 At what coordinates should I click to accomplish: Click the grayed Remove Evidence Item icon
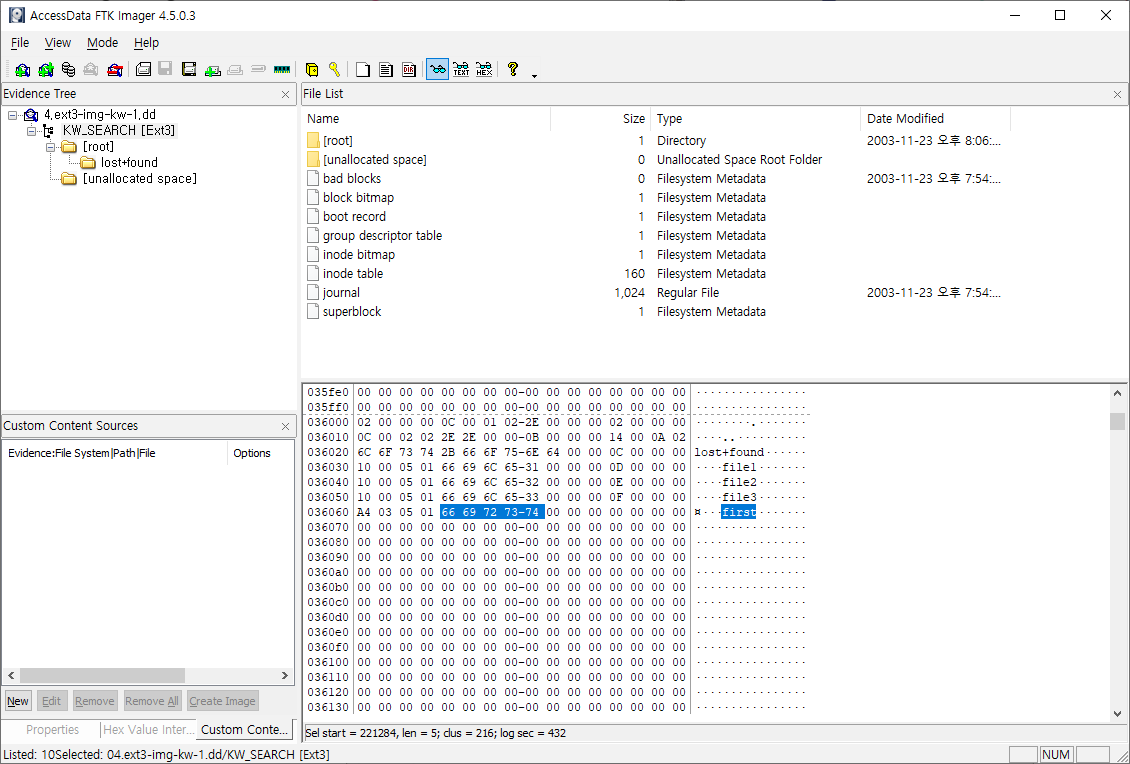coord(91,69)
